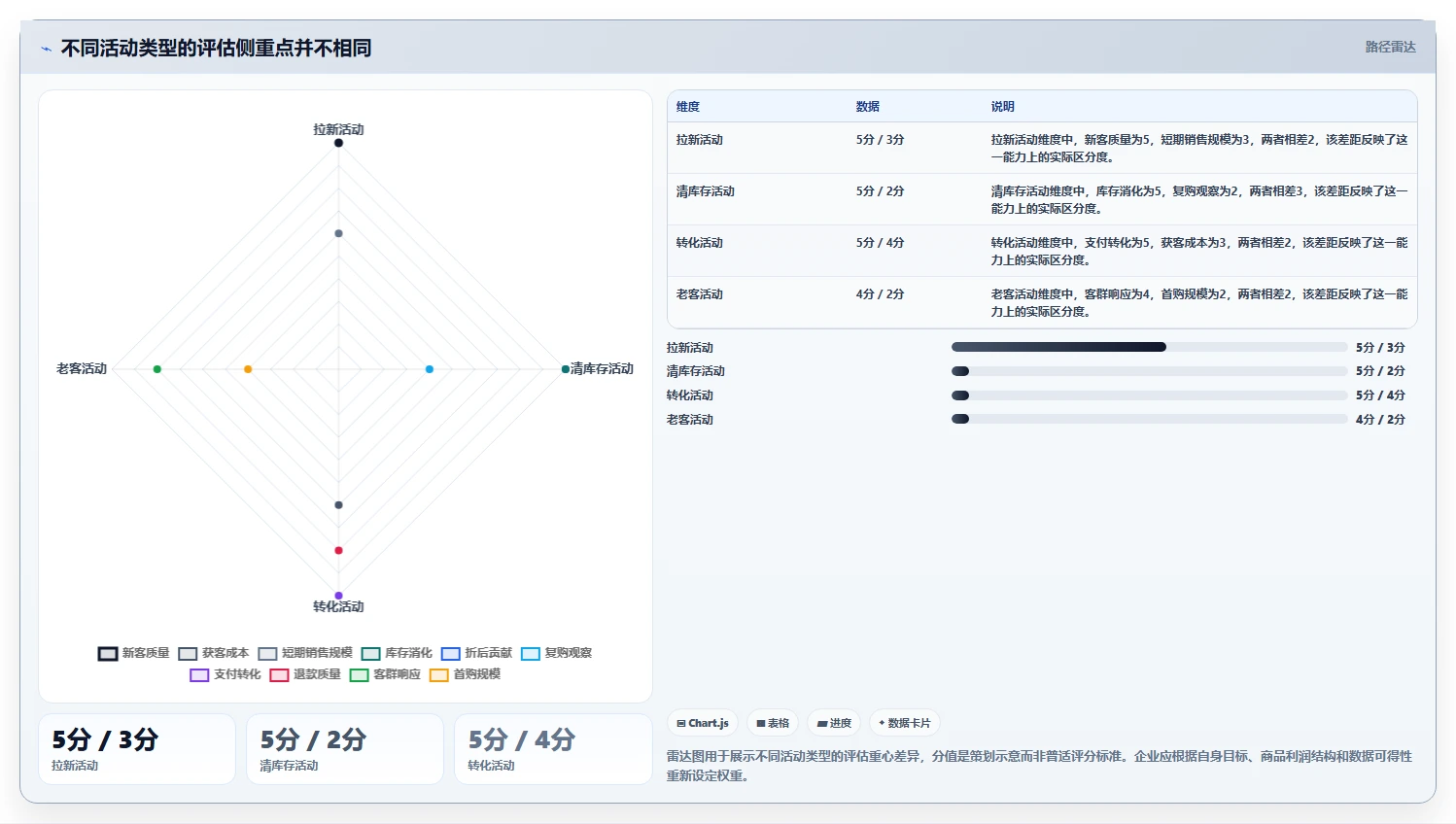This screenshot has width=1456, height=824.
Task: Click the 4分 / 2分 value beside the progress bar
Action: pos(1380,420)
